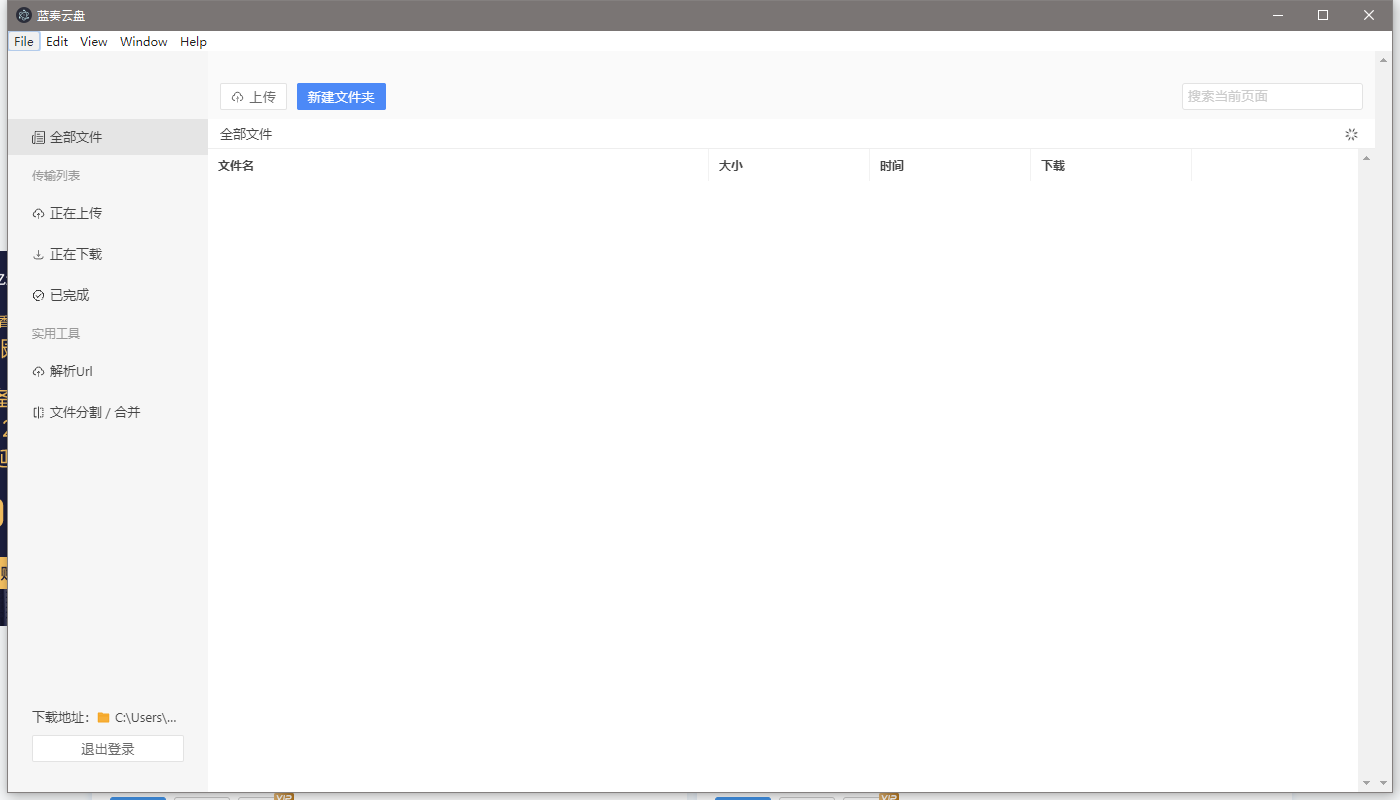Click the download folder icon beside 下载地址
This screenshot has height=800, width=1400.
(x=103, y=717)
